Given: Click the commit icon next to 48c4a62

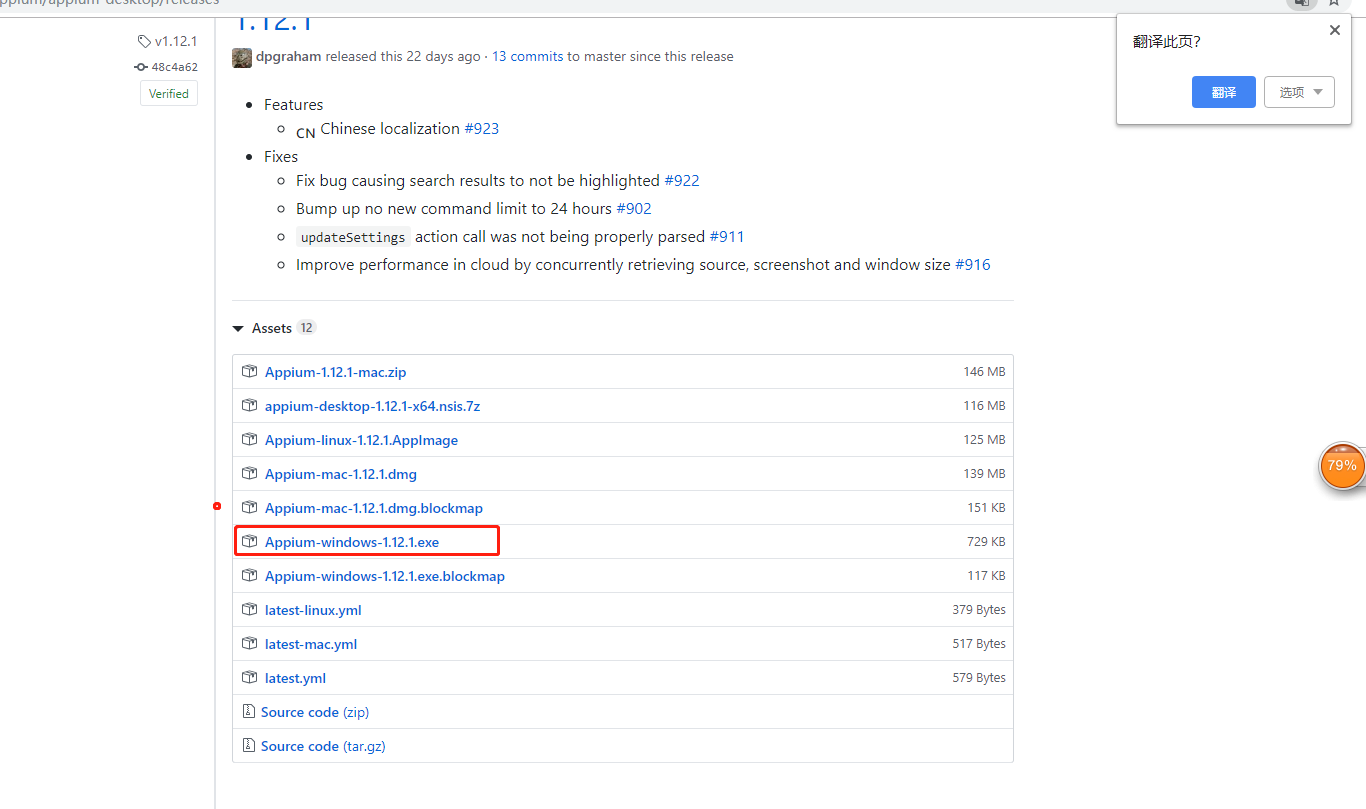Looking at the screenshot, I should point(141,67).
